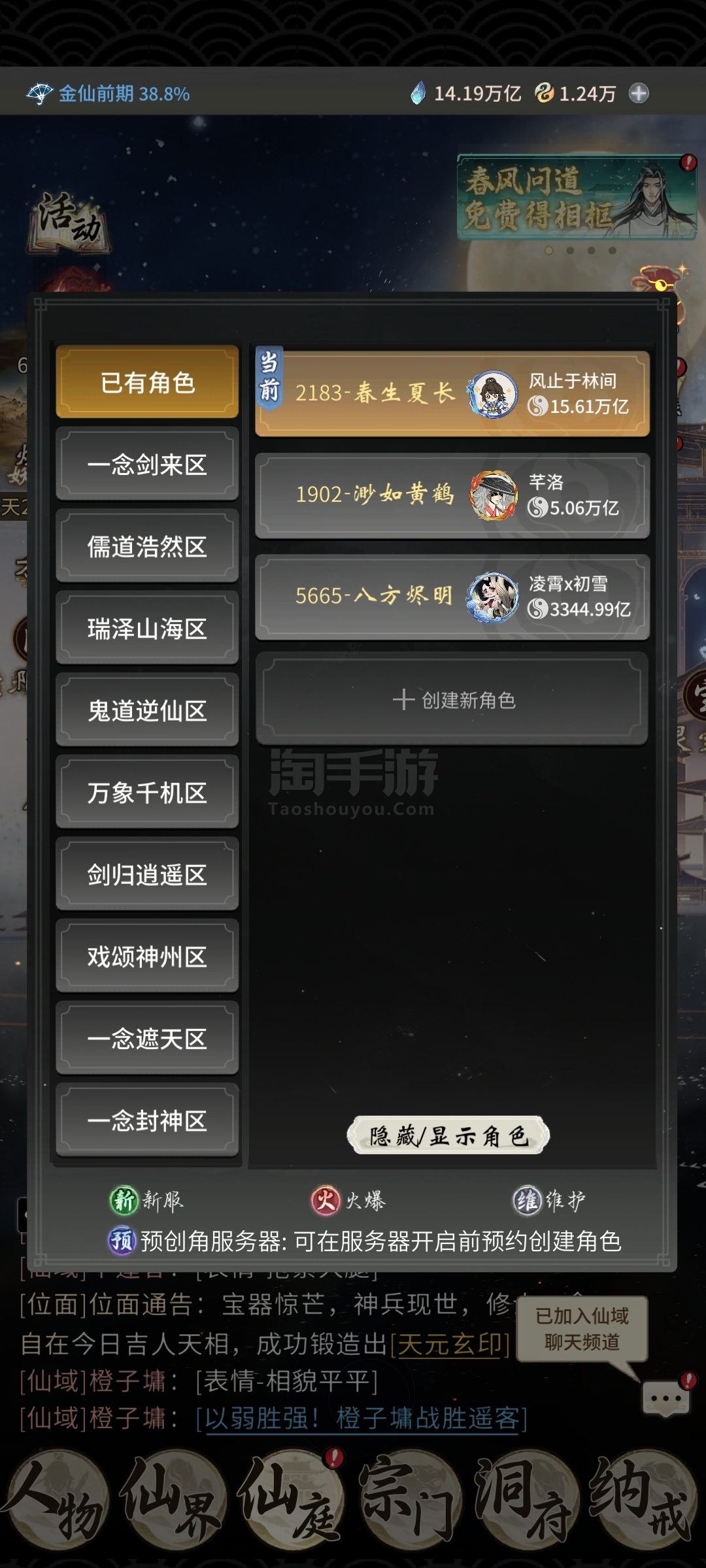Choose character on server 5665-八方烬明

[x=452, y=596]
